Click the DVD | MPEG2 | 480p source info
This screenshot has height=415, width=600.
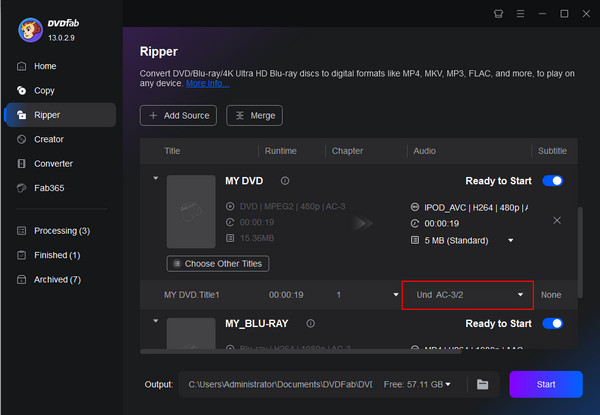click(x=292, y=207)
